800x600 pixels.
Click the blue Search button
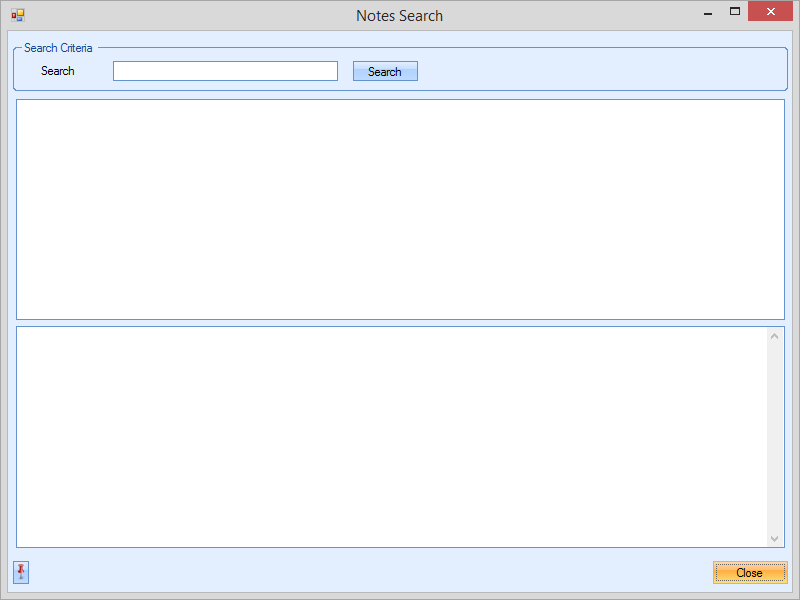tap(385, 71)
